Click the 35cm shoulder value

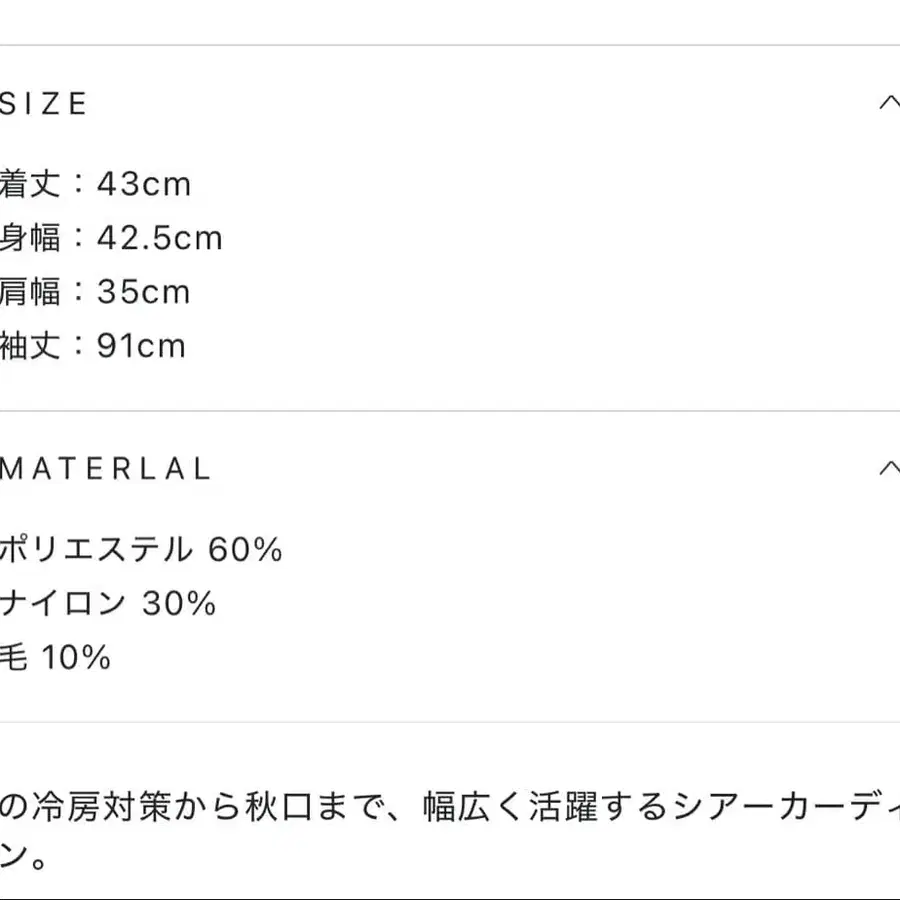pos(144,292)
